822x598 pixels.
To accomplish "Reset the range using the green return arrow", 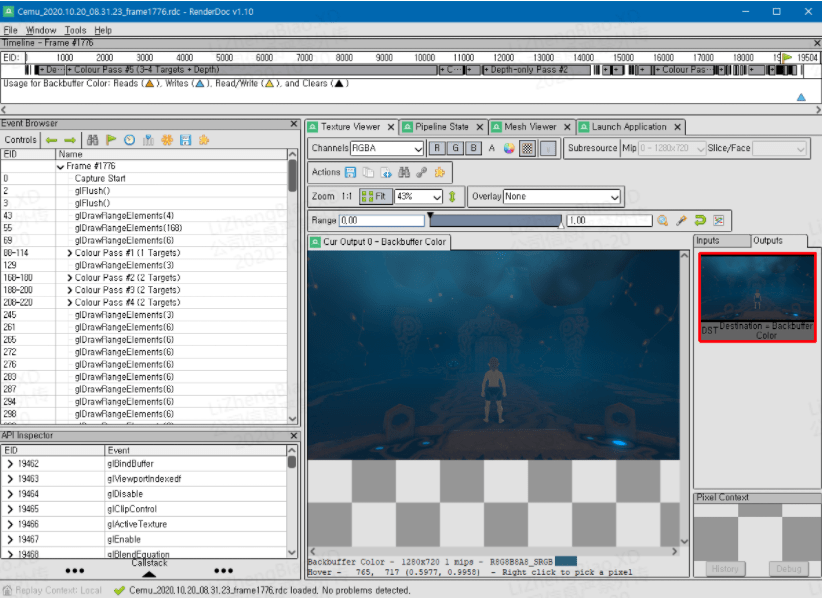I will point(700,221).
